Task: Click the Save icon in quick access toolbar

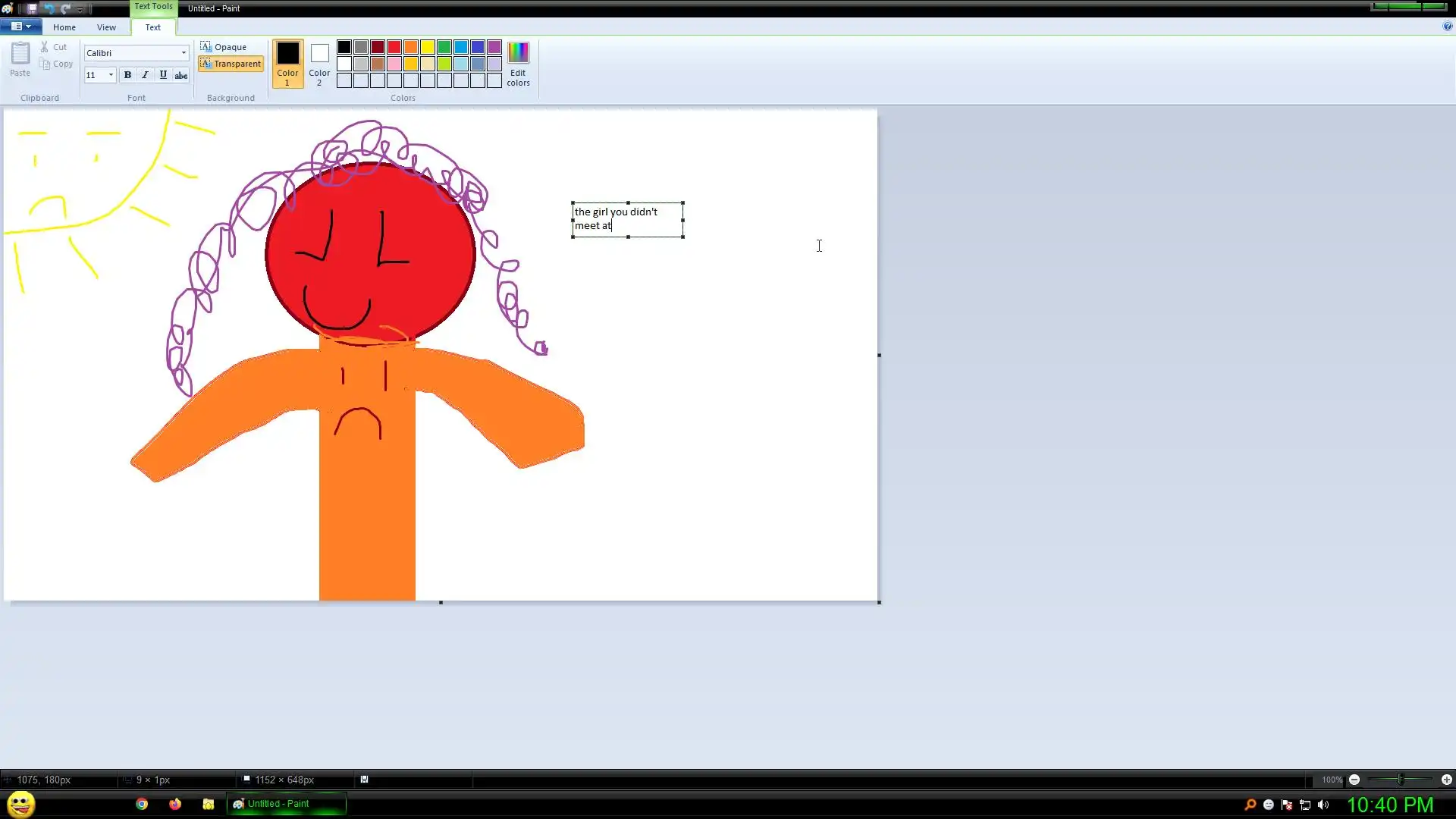Action: click(x=32, y=8)
